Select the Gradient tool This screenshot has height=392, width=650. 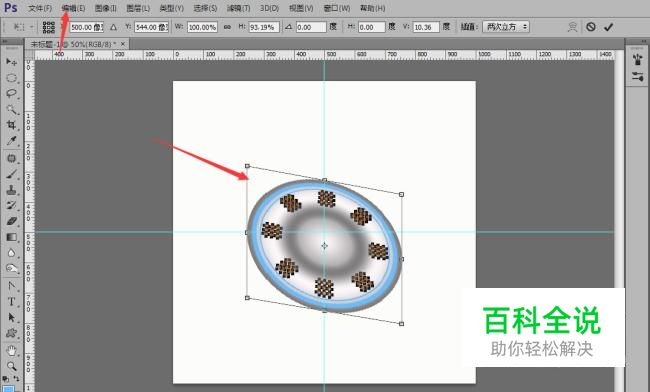11,237
